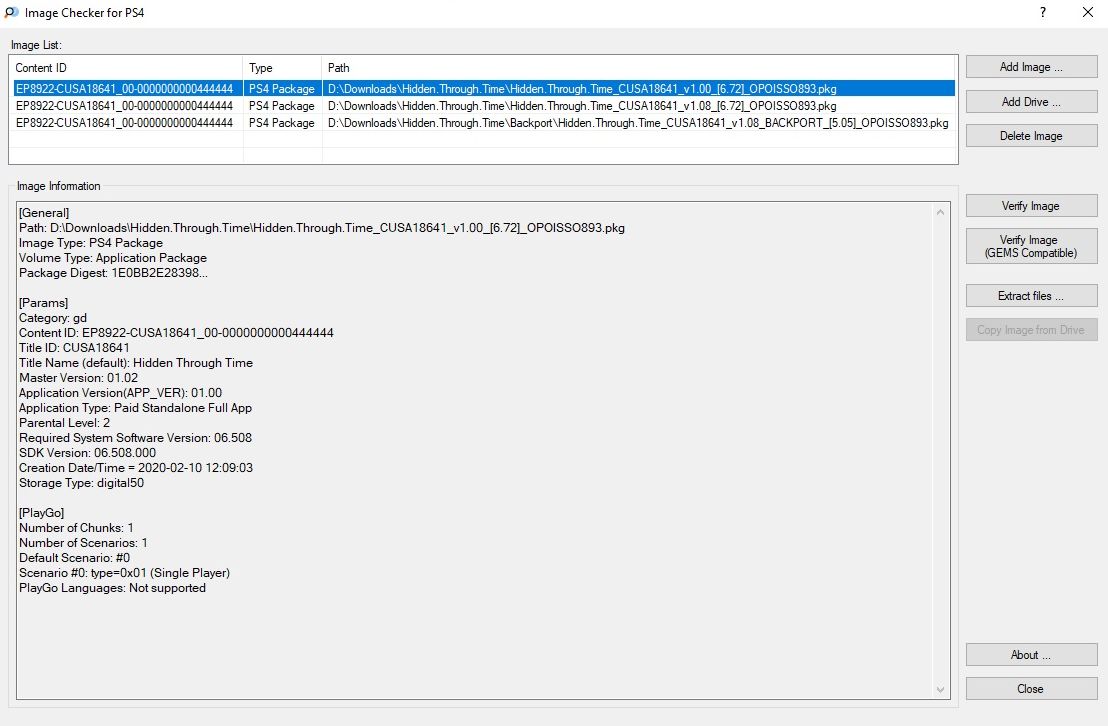Image resolution: width=1108 pixels, height=726 pixels.
Task: Click Verify Image button
Action: click(x=1031, y=206)
